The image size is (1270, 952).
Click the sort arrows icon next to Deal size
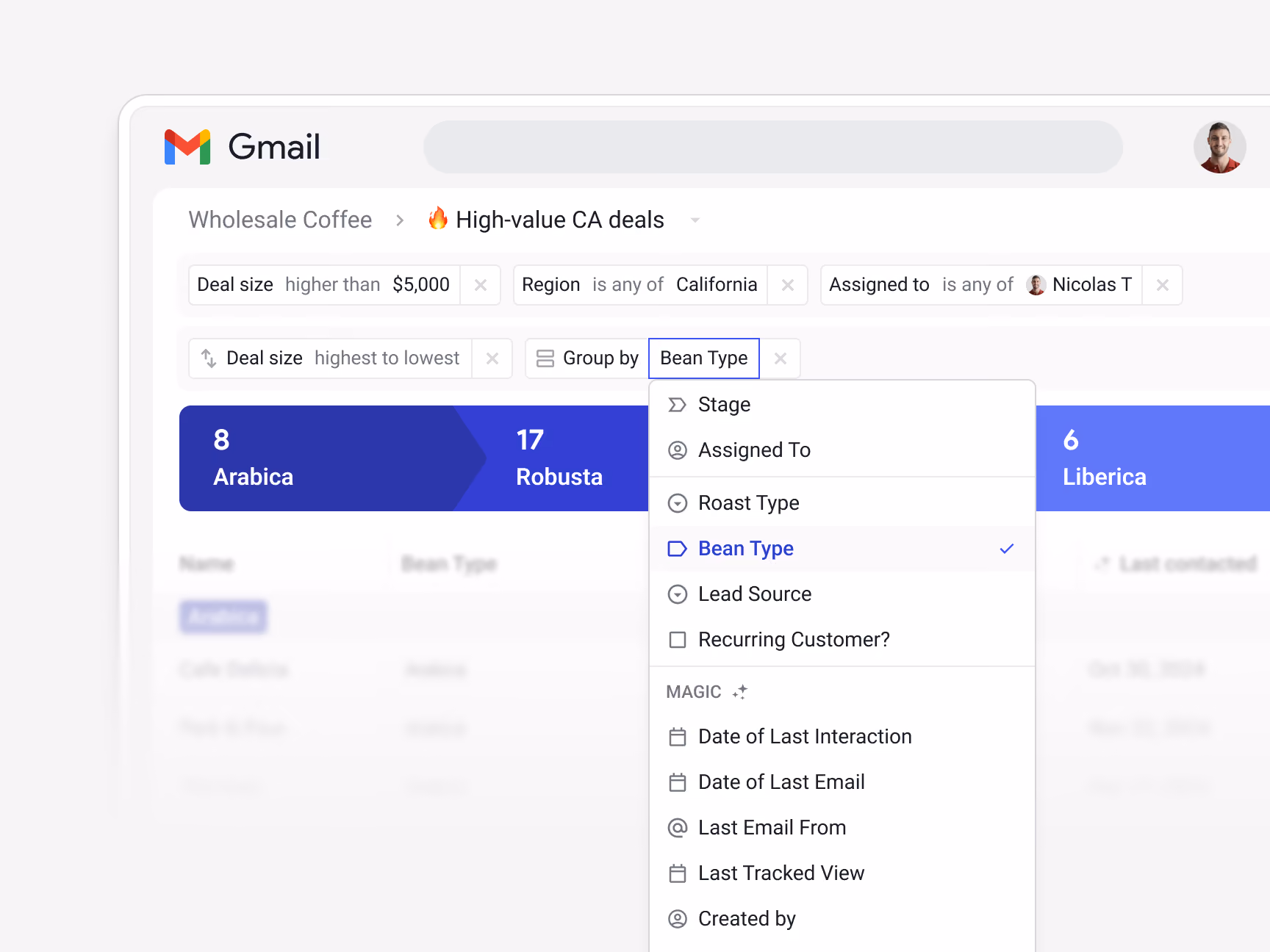click(209, 358)
